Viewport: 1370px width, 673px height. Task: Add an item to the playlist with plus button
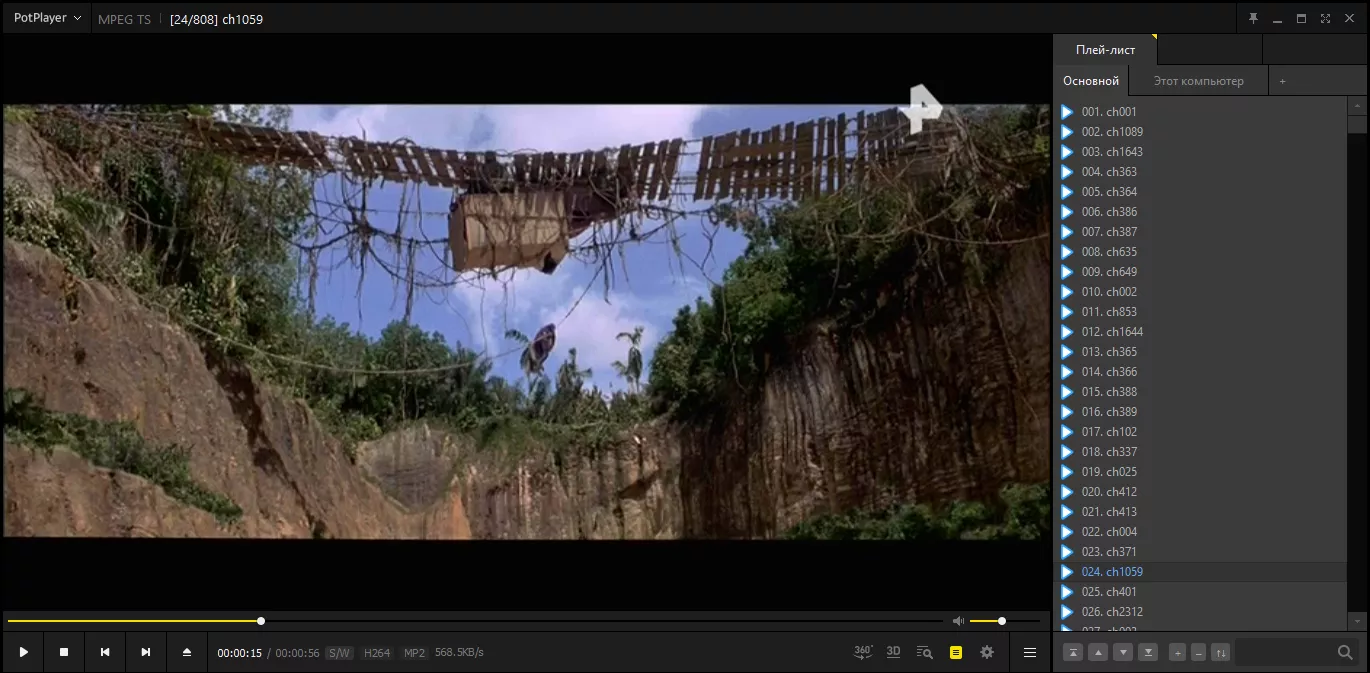tap(1178, 652)
